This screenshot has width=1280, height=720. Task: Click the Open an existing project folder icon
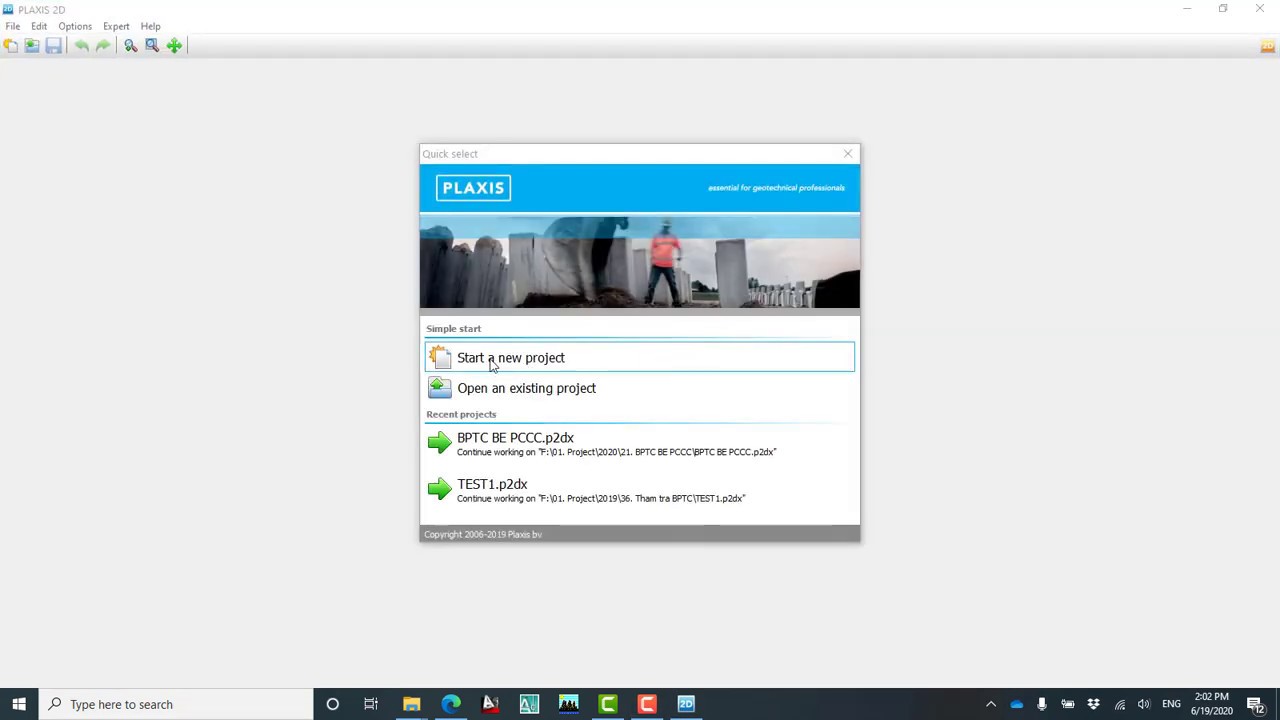point(440,388)
